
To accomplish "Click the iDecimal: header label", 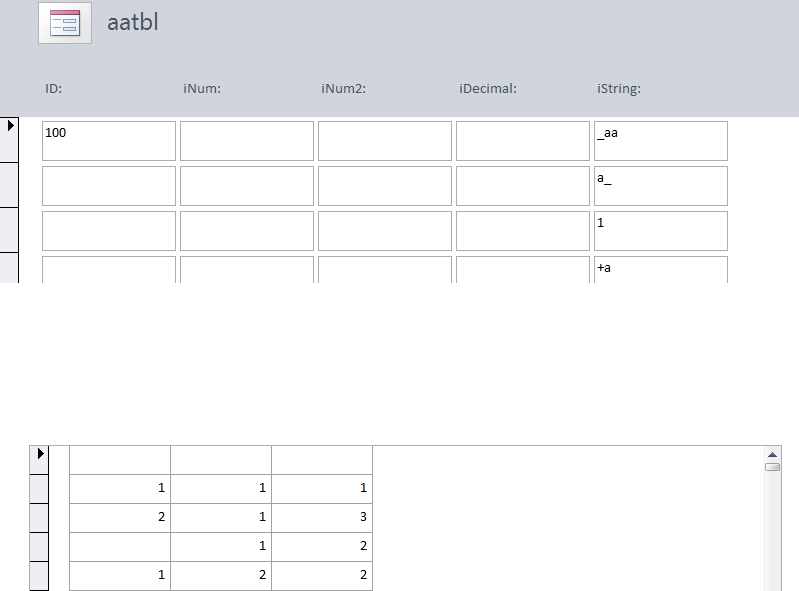I will coord(487,89).
